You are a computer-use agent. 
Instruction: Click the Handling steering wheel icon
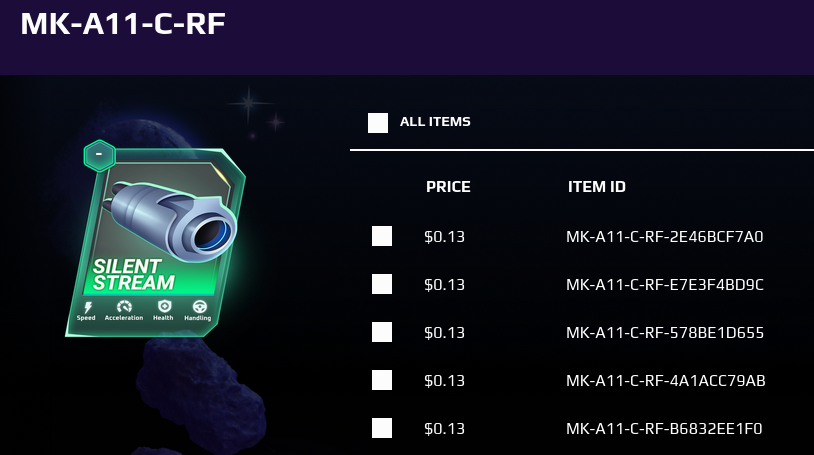pyautogui.click(x=199, y=306)
